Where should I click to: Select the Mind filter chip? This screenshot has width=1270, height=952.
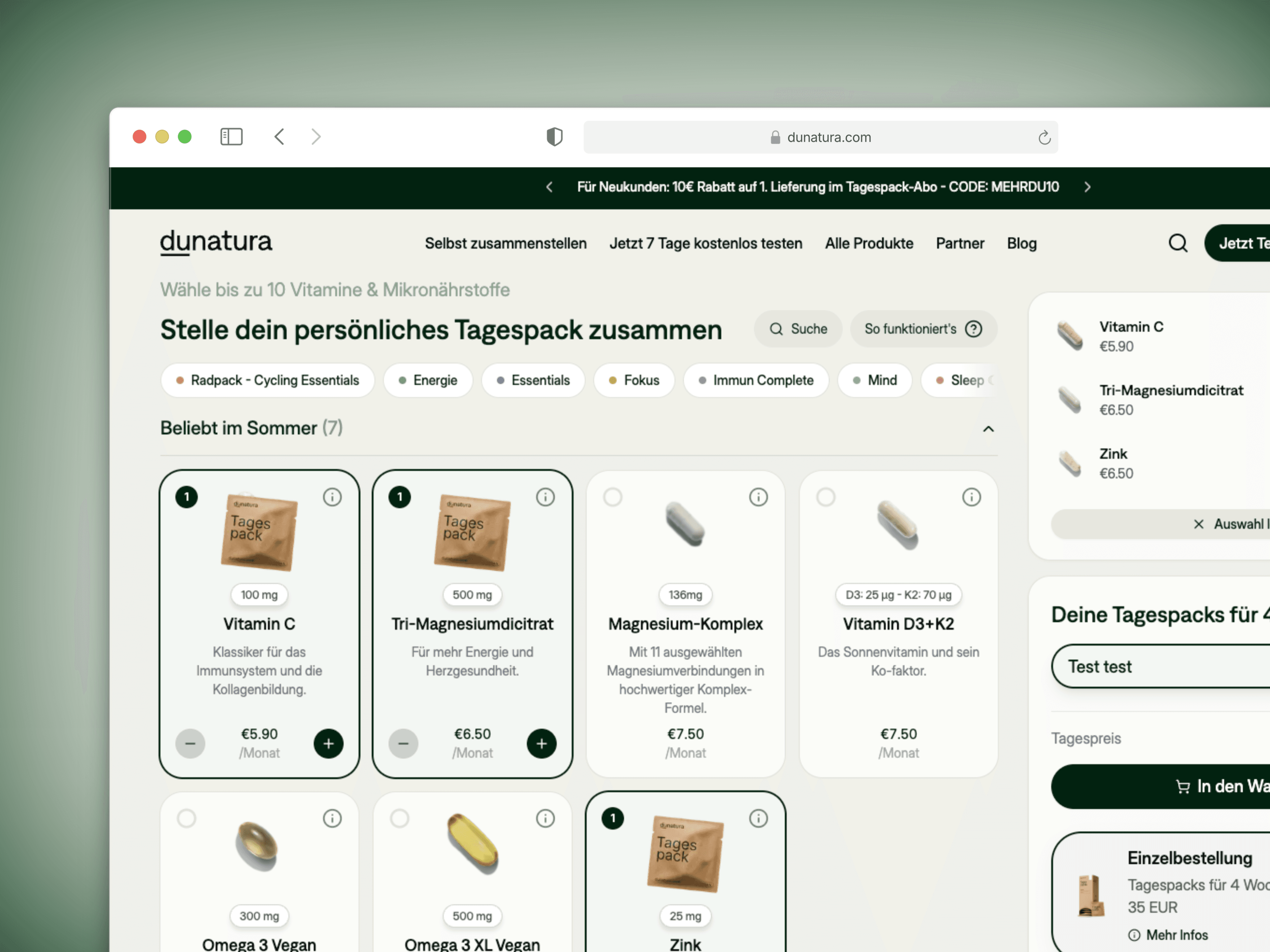(874, 380)
